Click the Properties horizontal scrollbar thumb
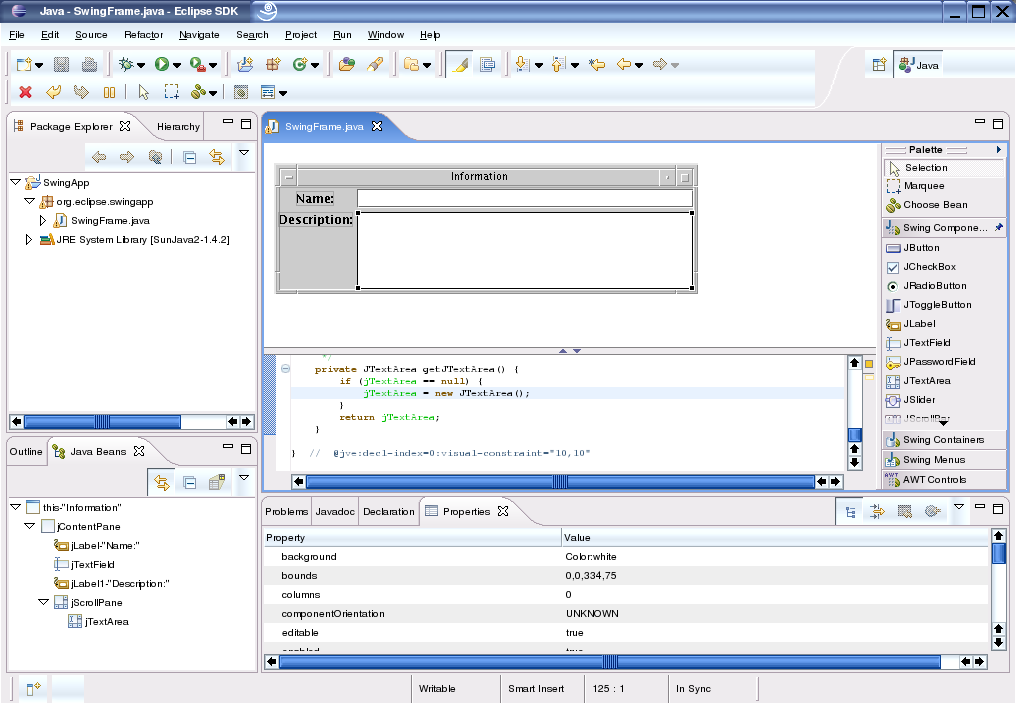 (x=609, y=662)
